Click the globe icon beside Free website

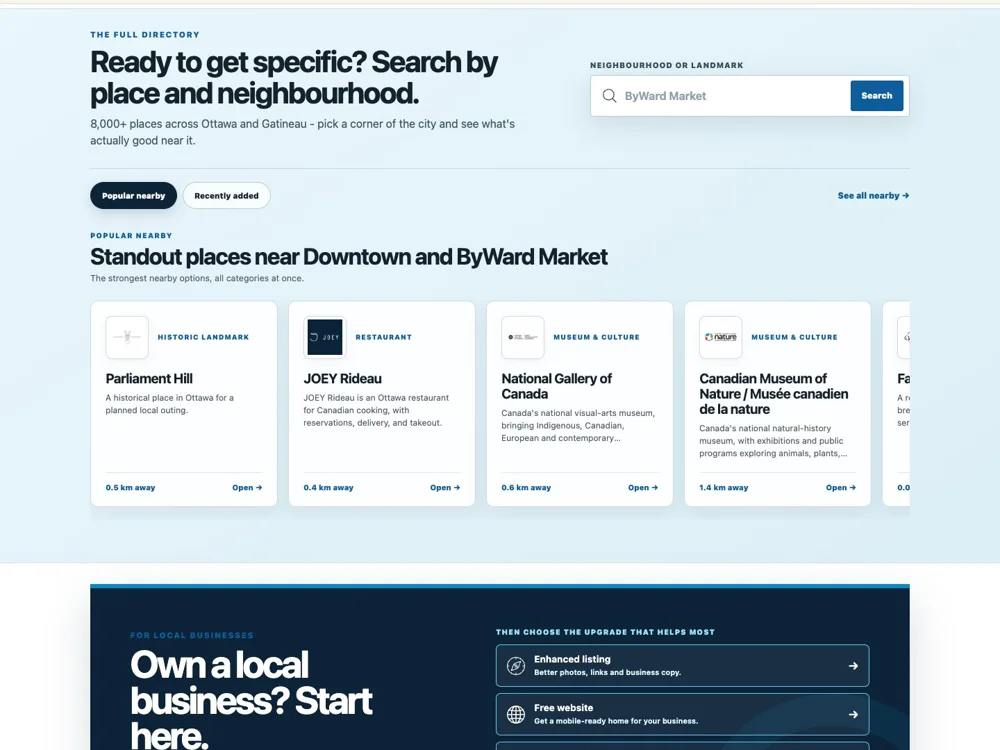[515, 714]
